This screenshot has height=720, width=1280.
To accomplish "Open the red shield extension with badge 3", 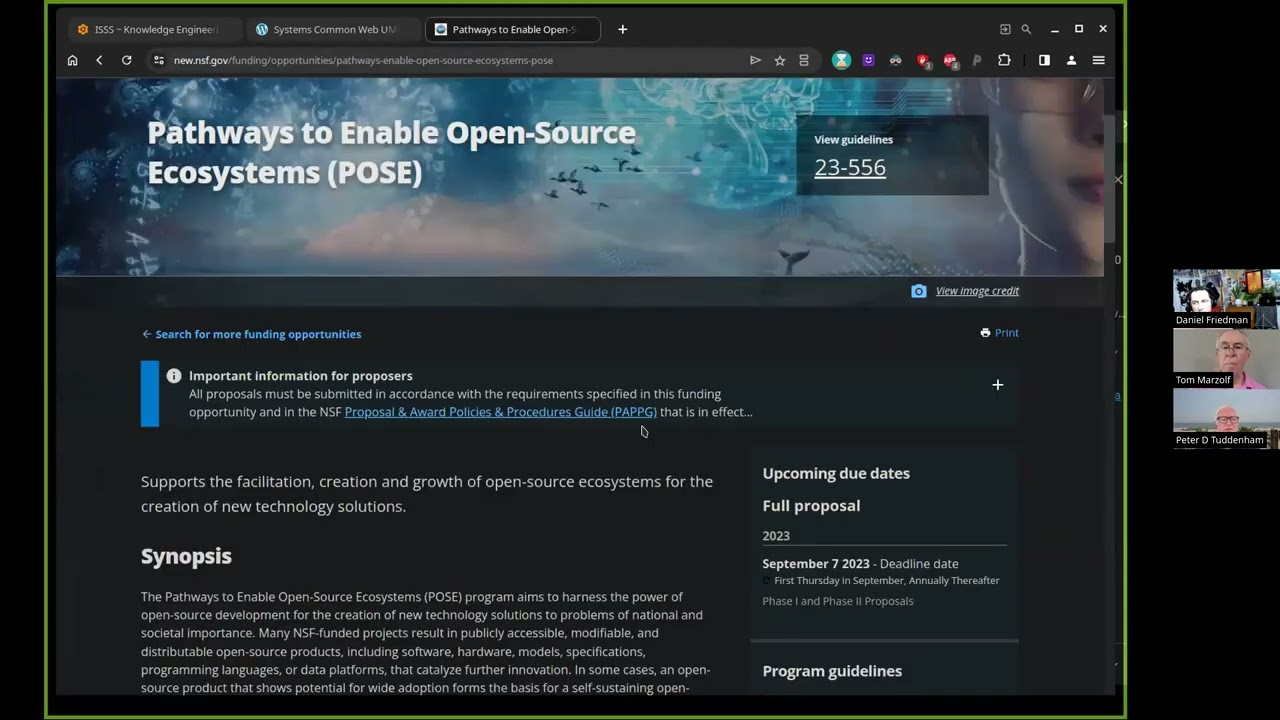I will point(923,61).
